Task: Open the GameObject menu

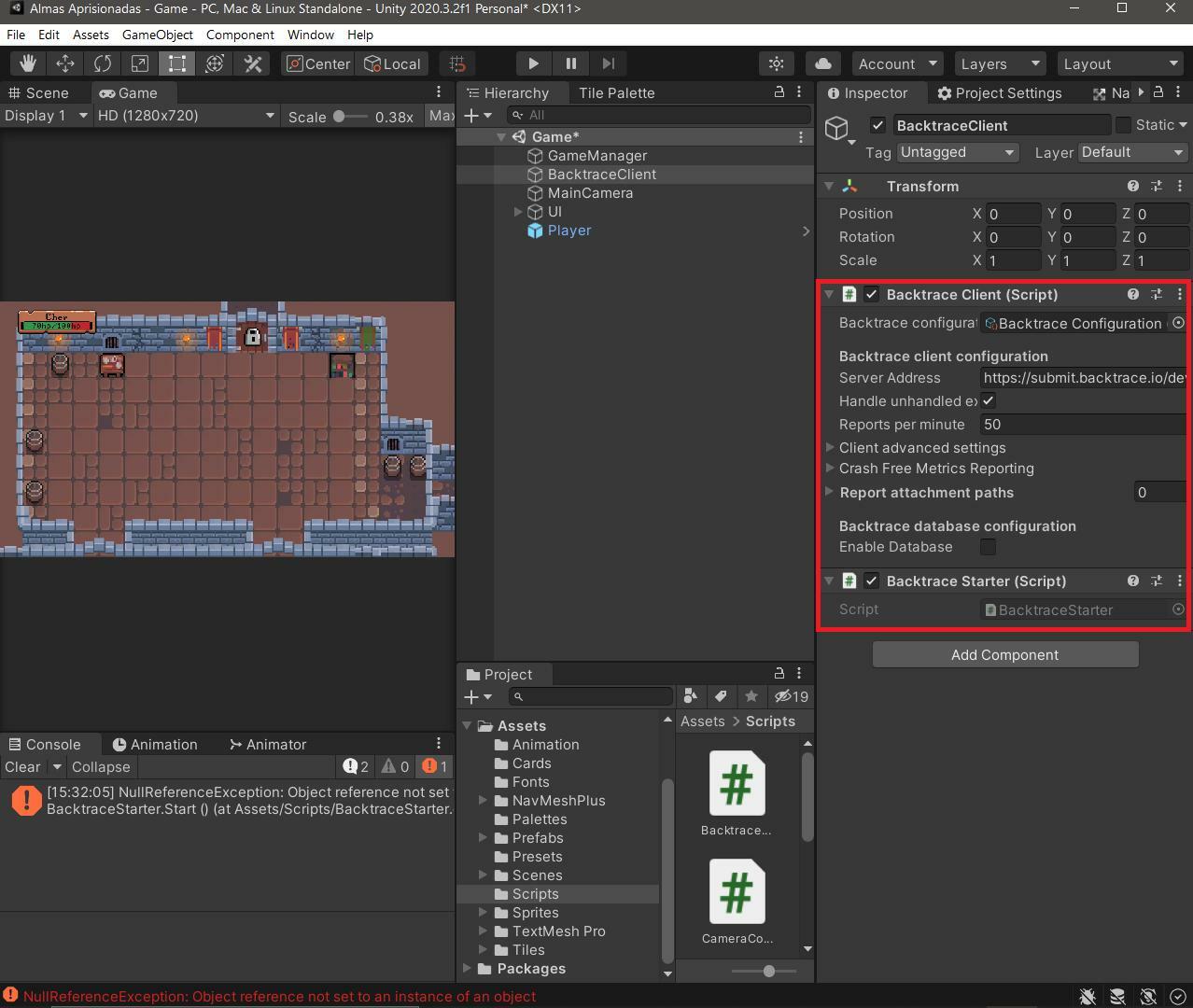Action: 157,35
